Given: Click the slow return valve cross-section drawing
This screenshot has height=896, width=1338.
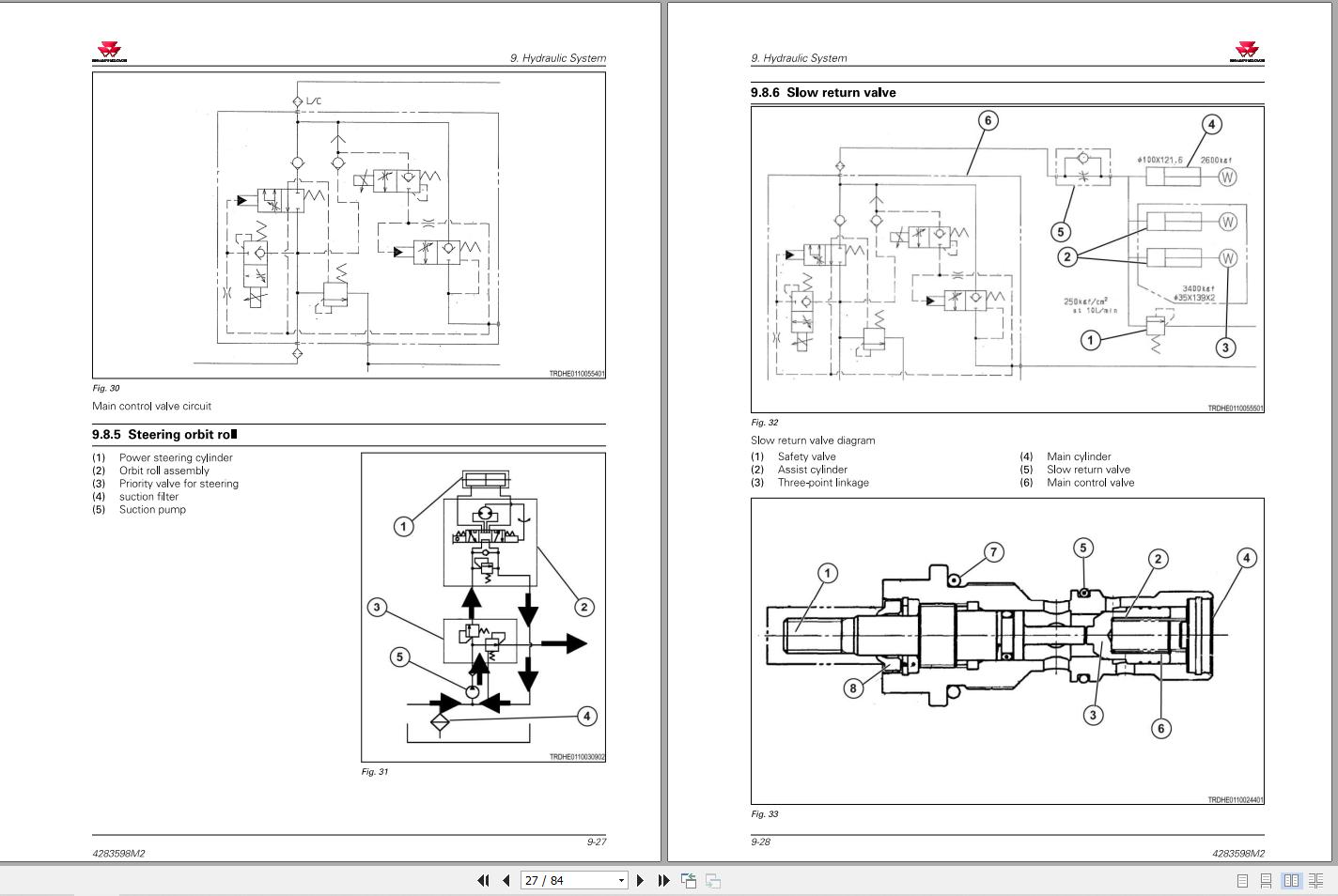Looking at the screenshot, I should coord(1007,651).
